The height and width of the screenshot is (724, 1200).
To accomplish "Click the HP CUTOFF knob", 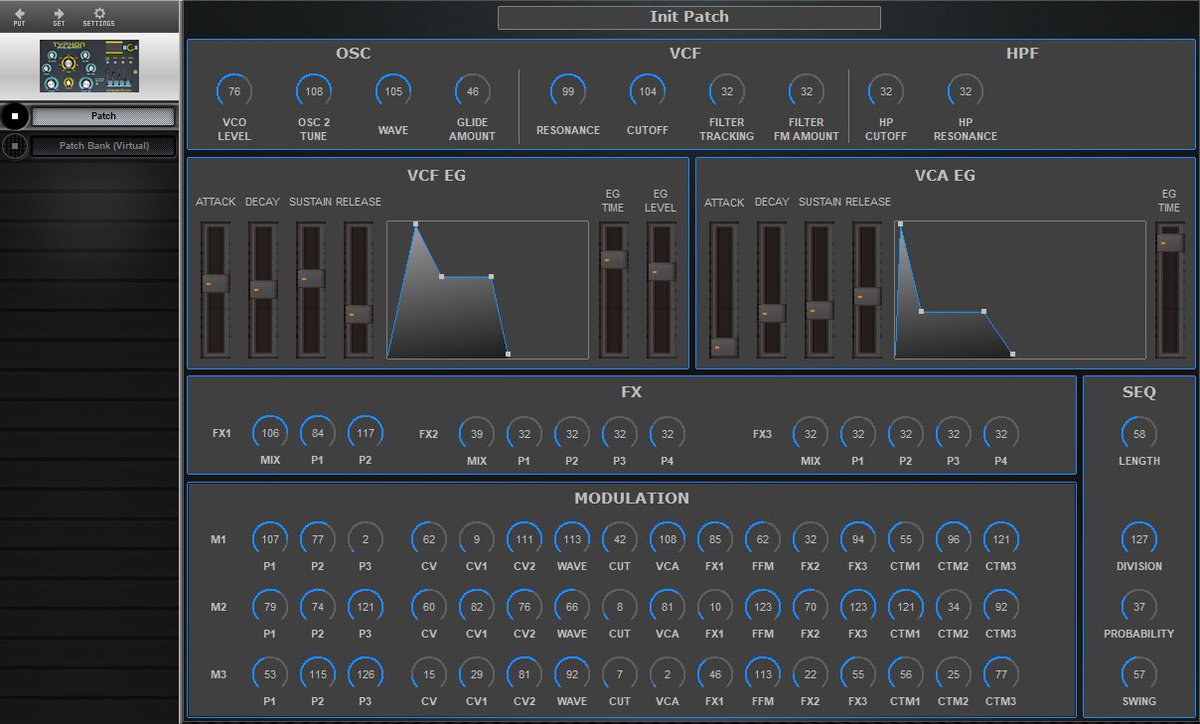I will tap(886, 92).
